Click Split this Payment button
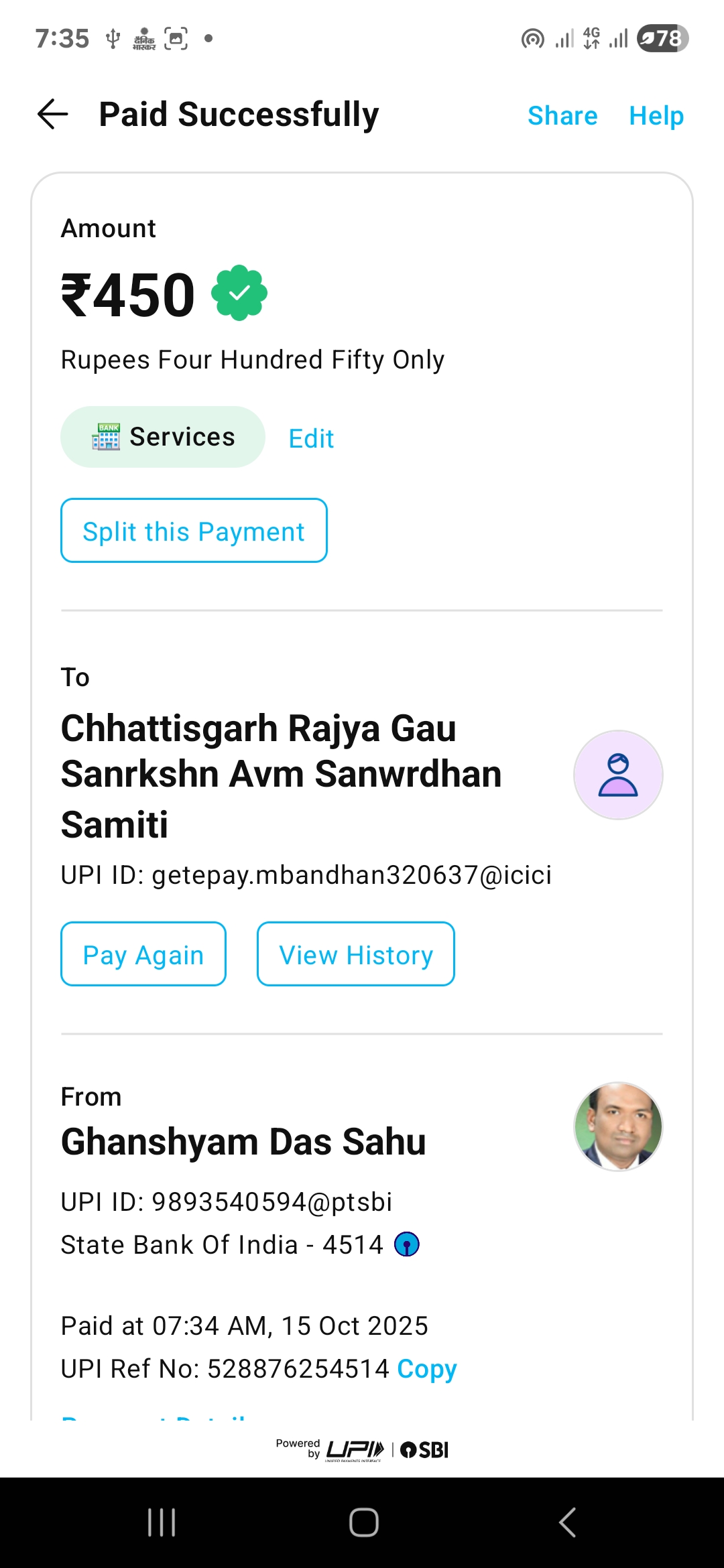The width and height of the screenshot is (724, 1568). point(194,531)
